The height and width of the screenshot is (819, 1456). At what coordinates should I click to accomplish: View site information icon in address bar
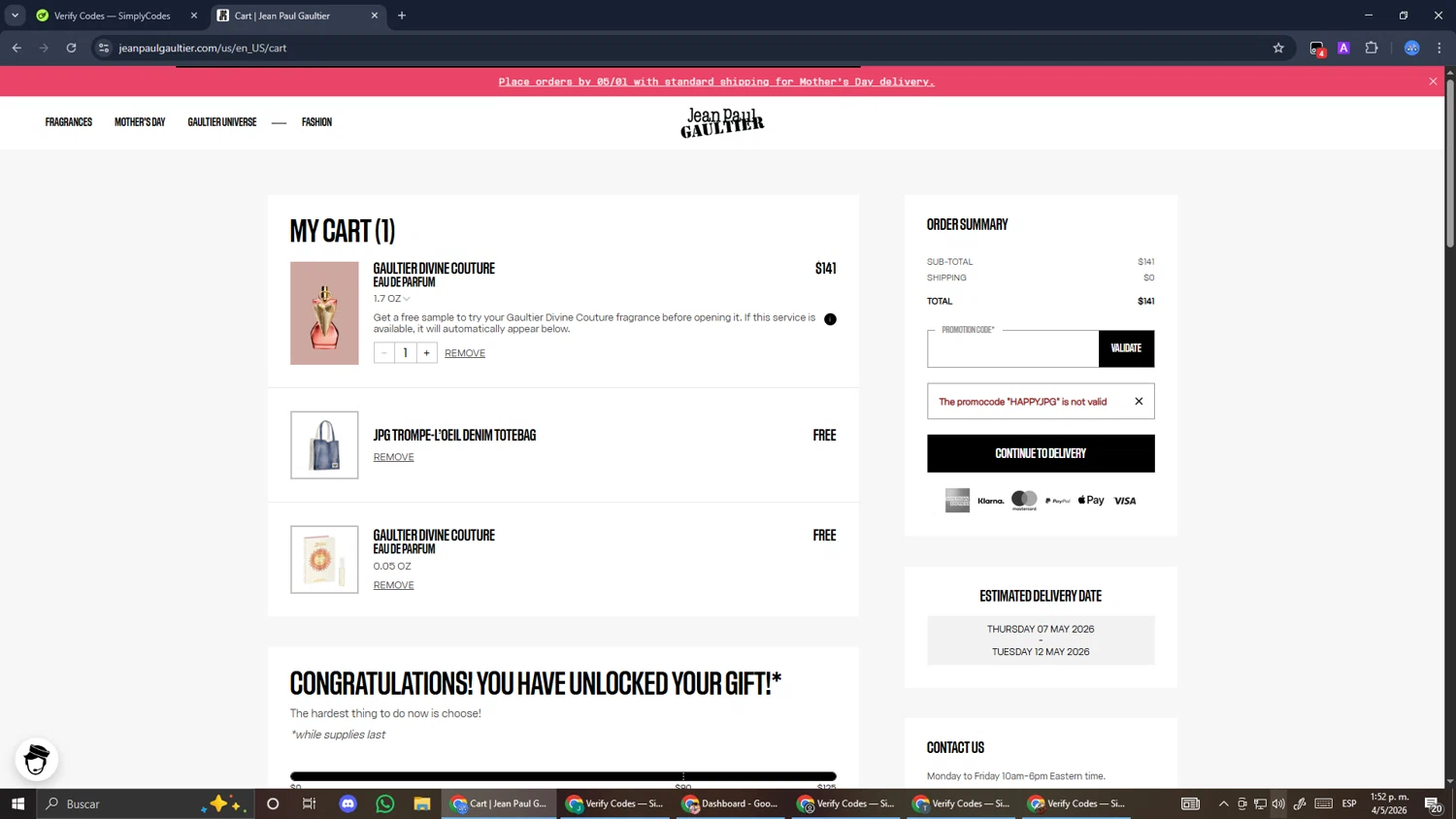pyautogui.click(x=104, y=48)
